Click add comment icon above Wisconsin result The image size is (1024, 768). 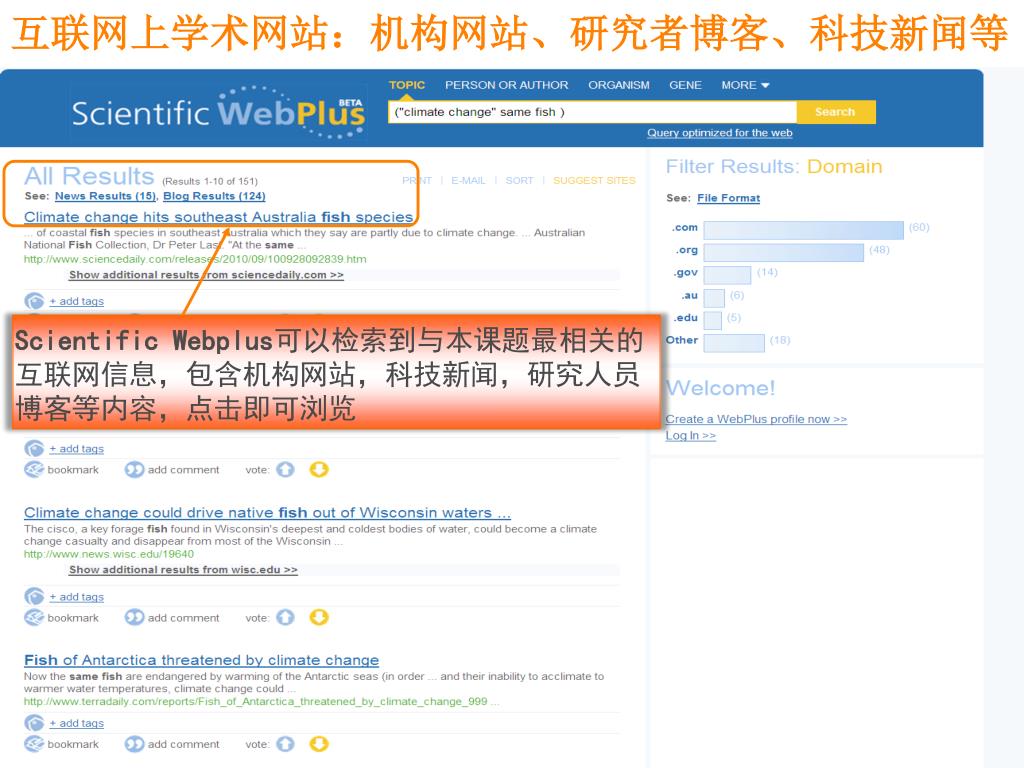point(135,470)
